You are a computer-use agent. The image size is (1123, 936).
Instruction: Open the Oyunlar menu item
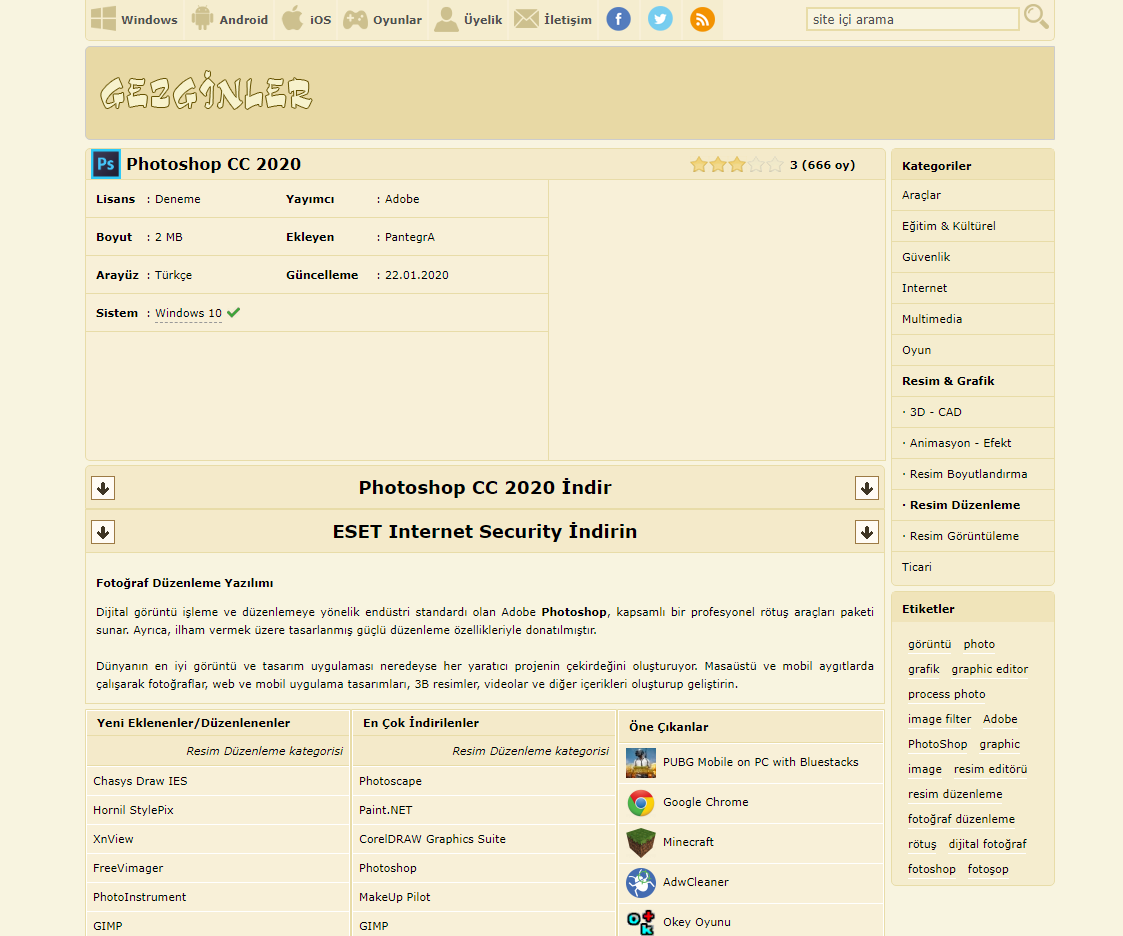[397, 20]
